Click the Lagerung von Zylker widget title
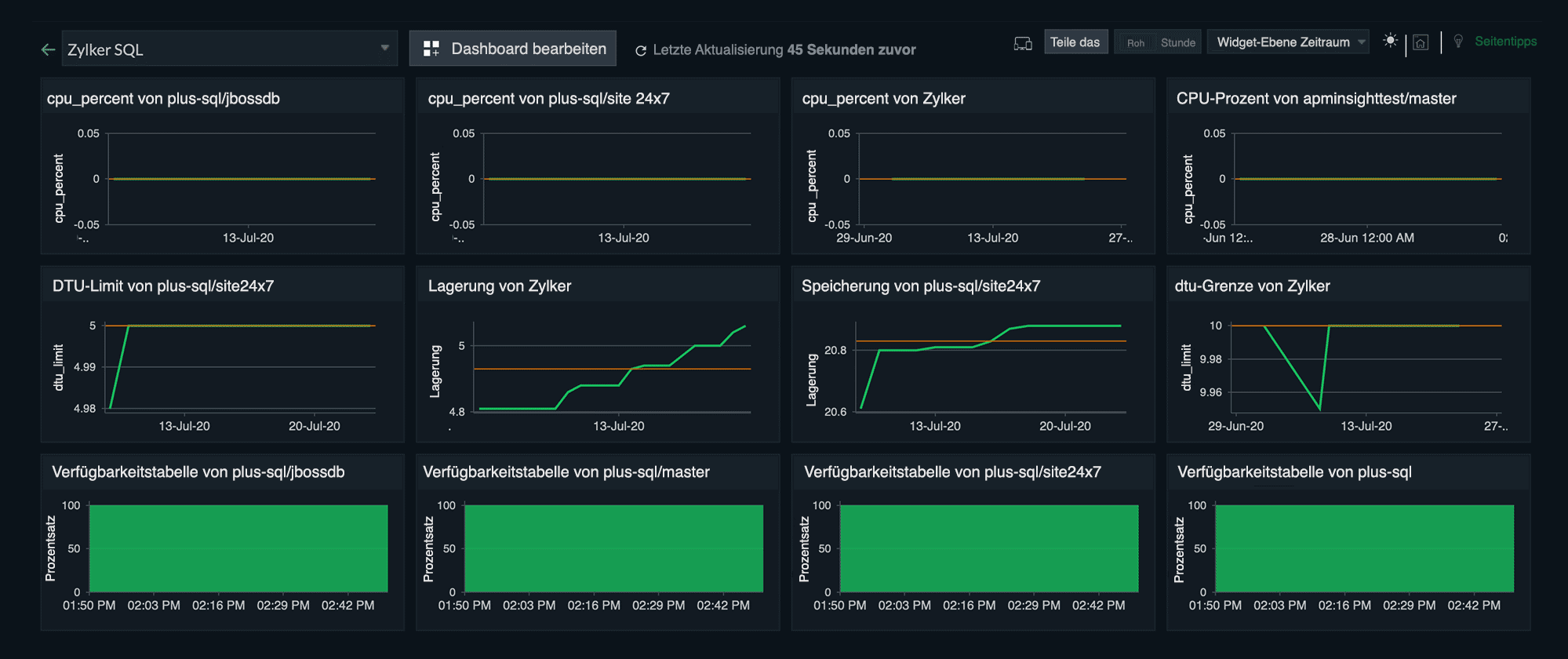The height and width of the screenshot is (659, 1568). click(500, 286)
